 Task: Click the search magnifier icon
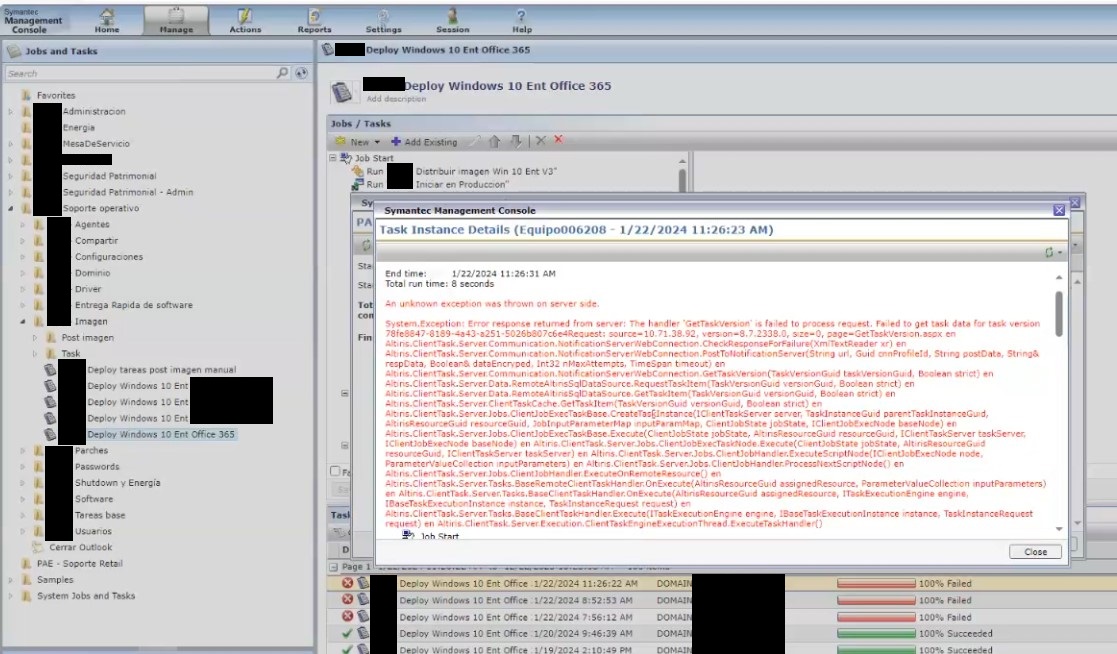(282, 73)
